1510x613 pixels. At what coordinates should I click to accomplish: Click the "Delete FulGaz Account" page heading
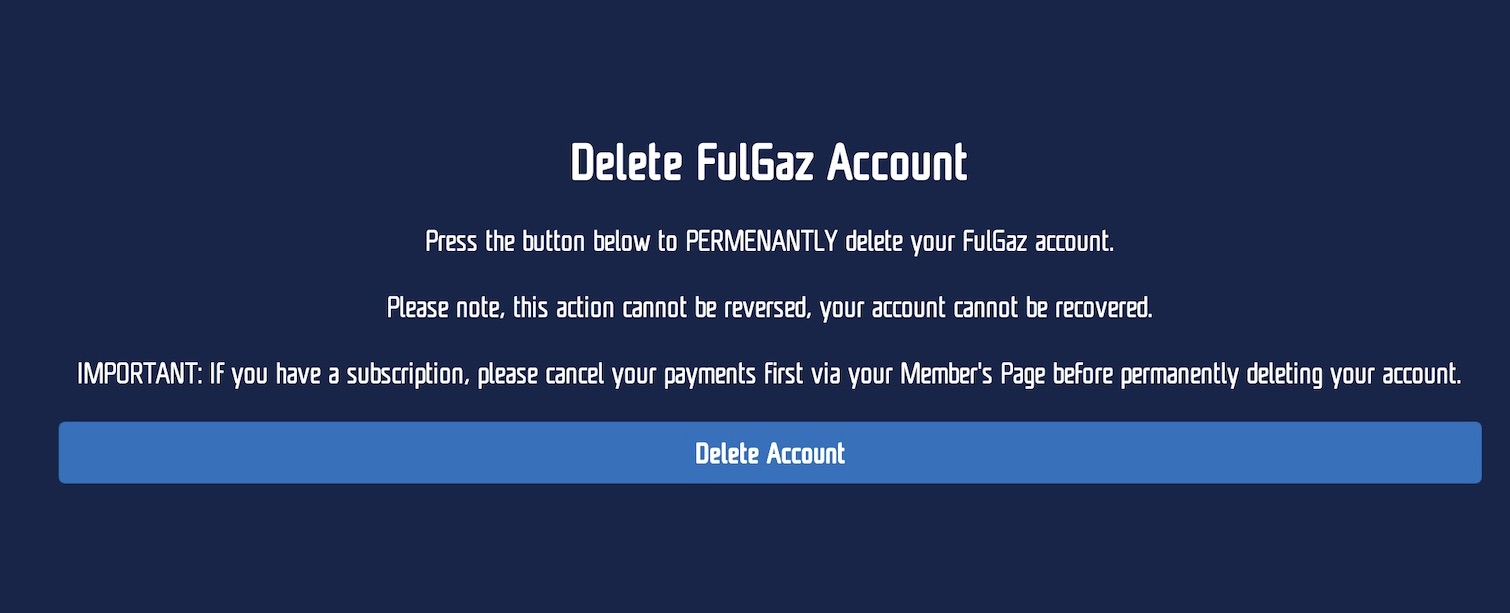click(x=769, y=164)
